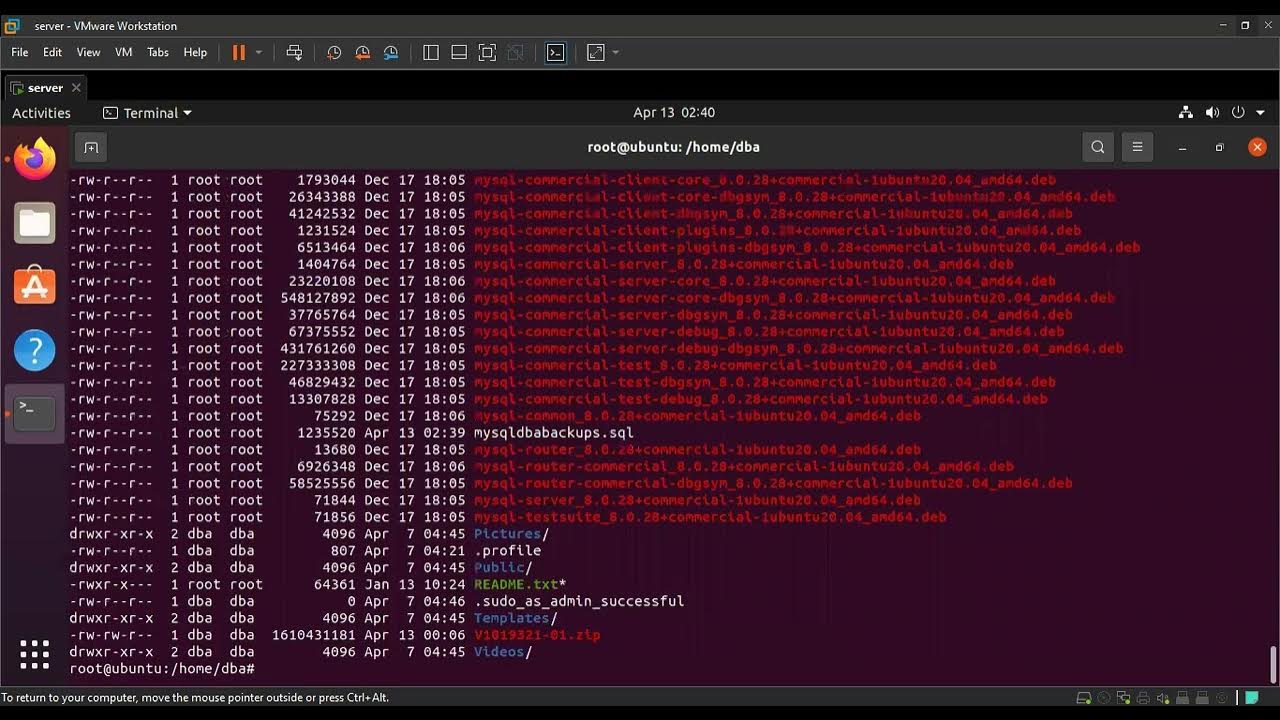Select the server VM tab
This screenshot has height=720, width=1280.
click(x=45, y=88)
